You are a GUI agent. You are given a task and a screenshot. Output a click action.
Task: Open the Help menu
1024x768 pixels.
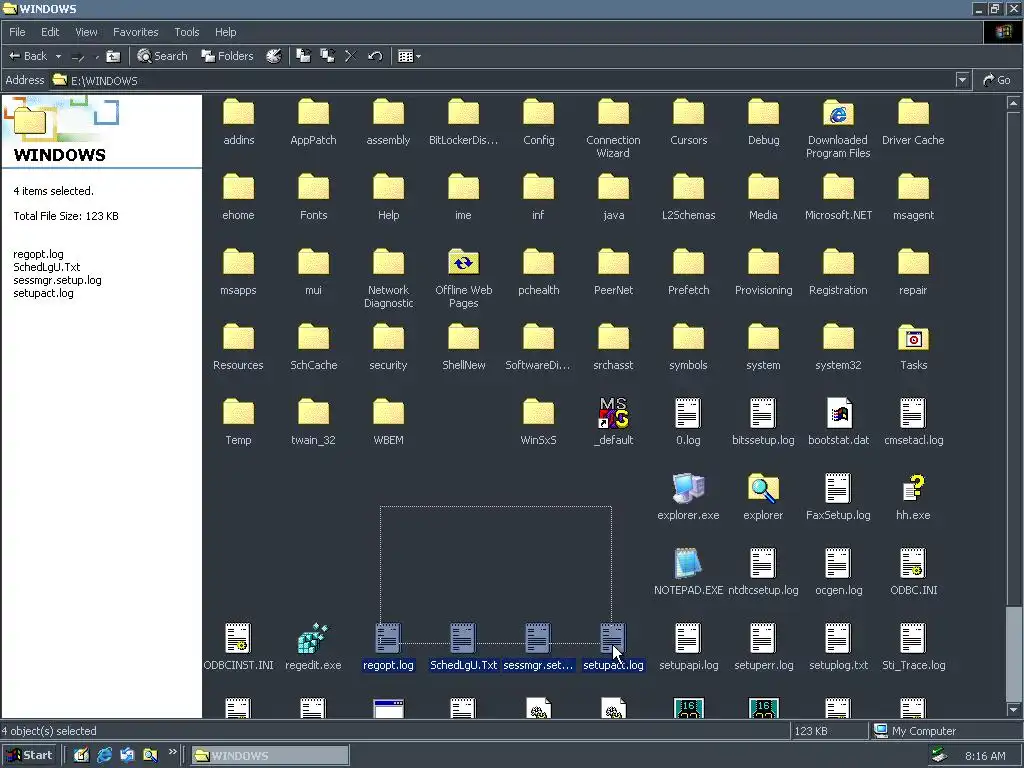tap(225, 32)
